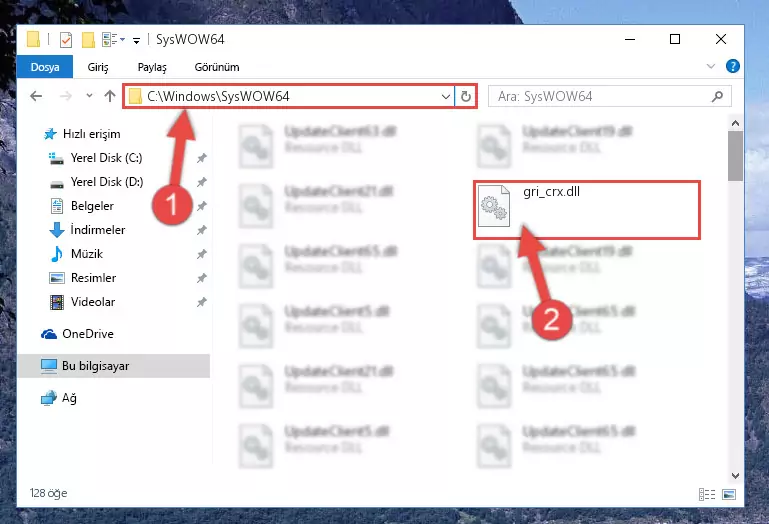Select OneDrive in the navigation pane
This screenshot has height=524, width=769.
pos(88,334)
